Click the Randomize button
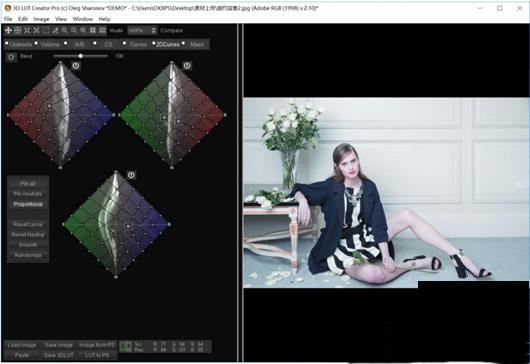Screen dimensions: 530x364 click(28, 255)
